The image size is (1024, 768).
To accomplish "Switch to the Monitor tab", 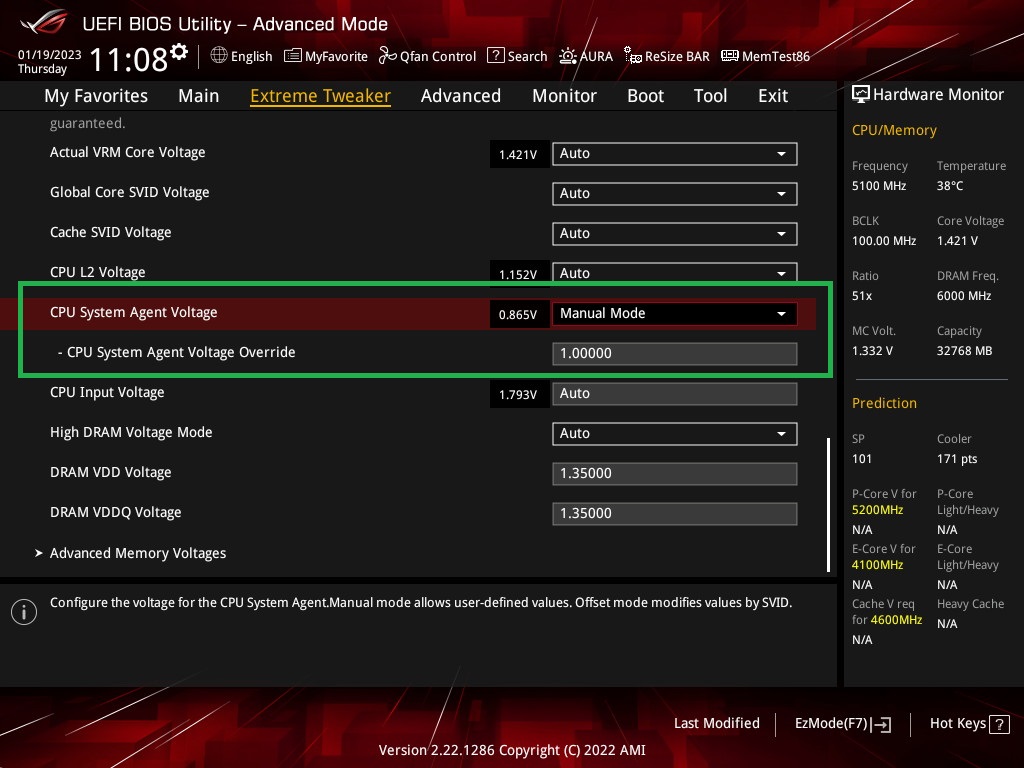I will (x=564, y=96).
